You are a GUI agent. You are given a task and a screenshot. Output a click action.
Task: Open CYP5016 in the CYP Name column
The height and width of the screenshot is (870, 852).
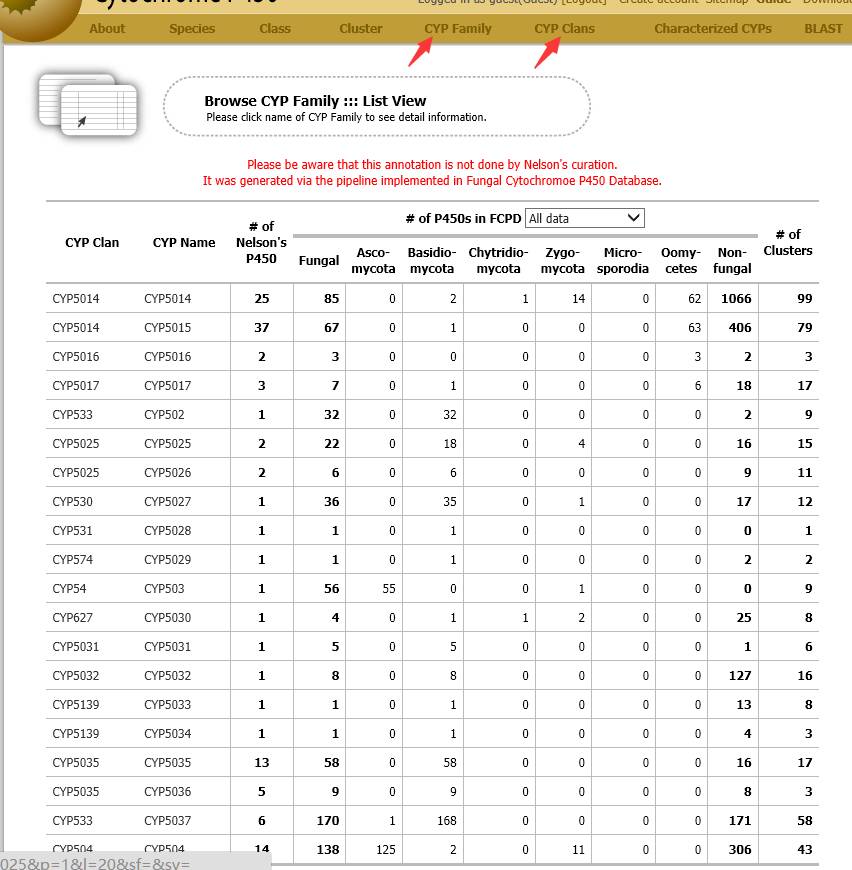point(168,357)
